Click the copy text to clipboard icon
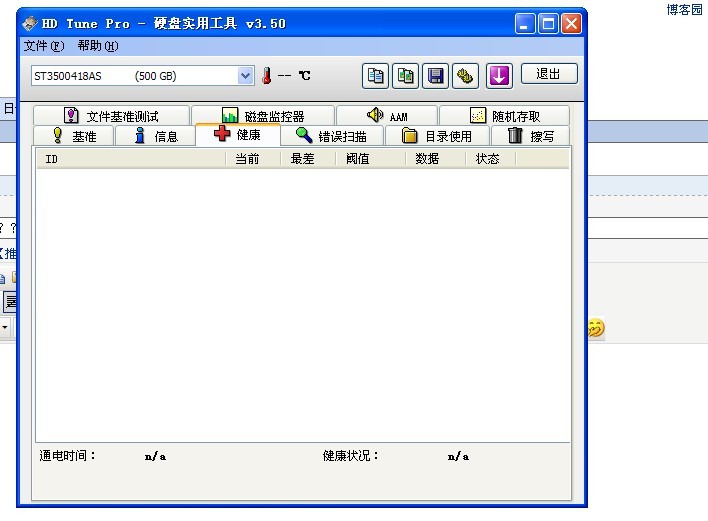This screenshot has height=521, width=708. [375, 76]
